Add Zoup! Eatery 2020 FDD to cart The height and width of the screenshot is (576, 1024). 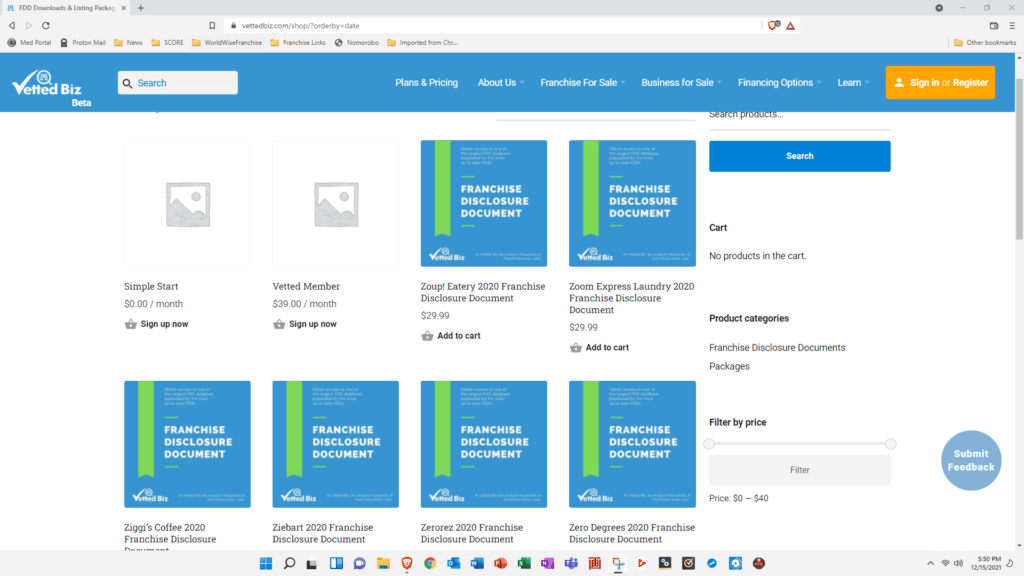click(458, 336)
